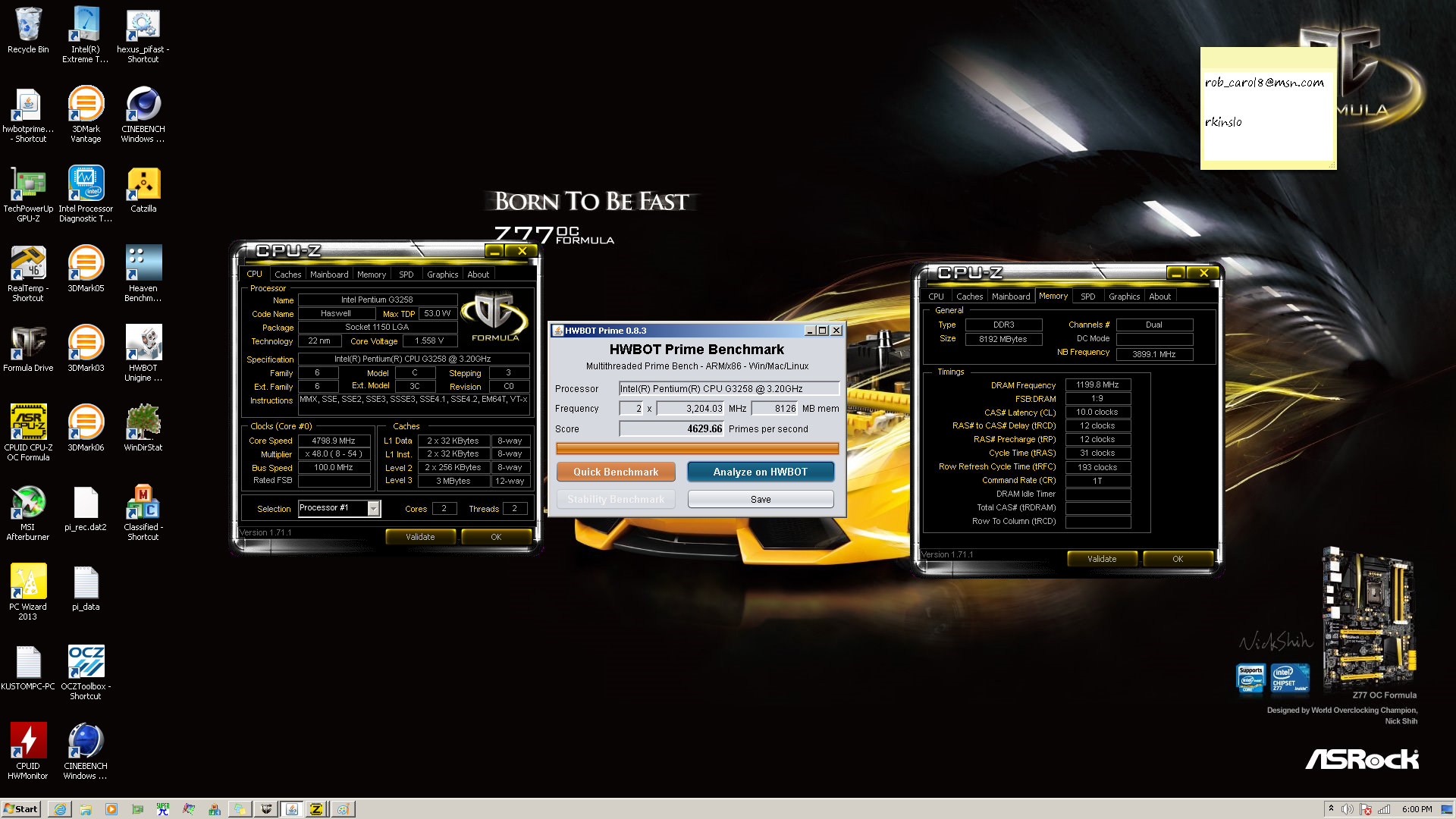Start the Quick Benchmark in HWBOT Prime

click(616, 472)
